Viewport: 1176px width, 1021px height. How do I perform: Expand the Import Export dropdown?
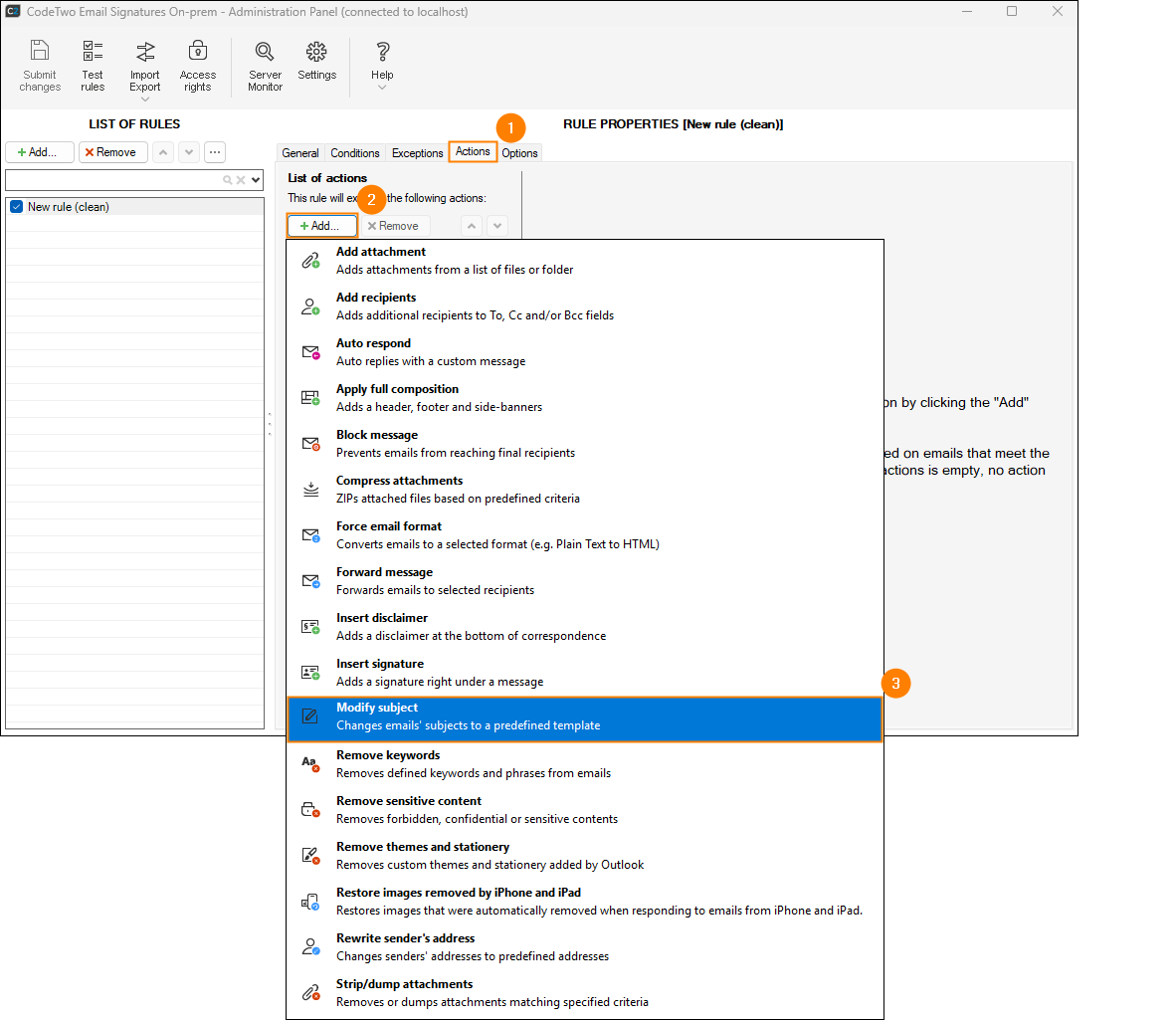click(x=145, y=99)
